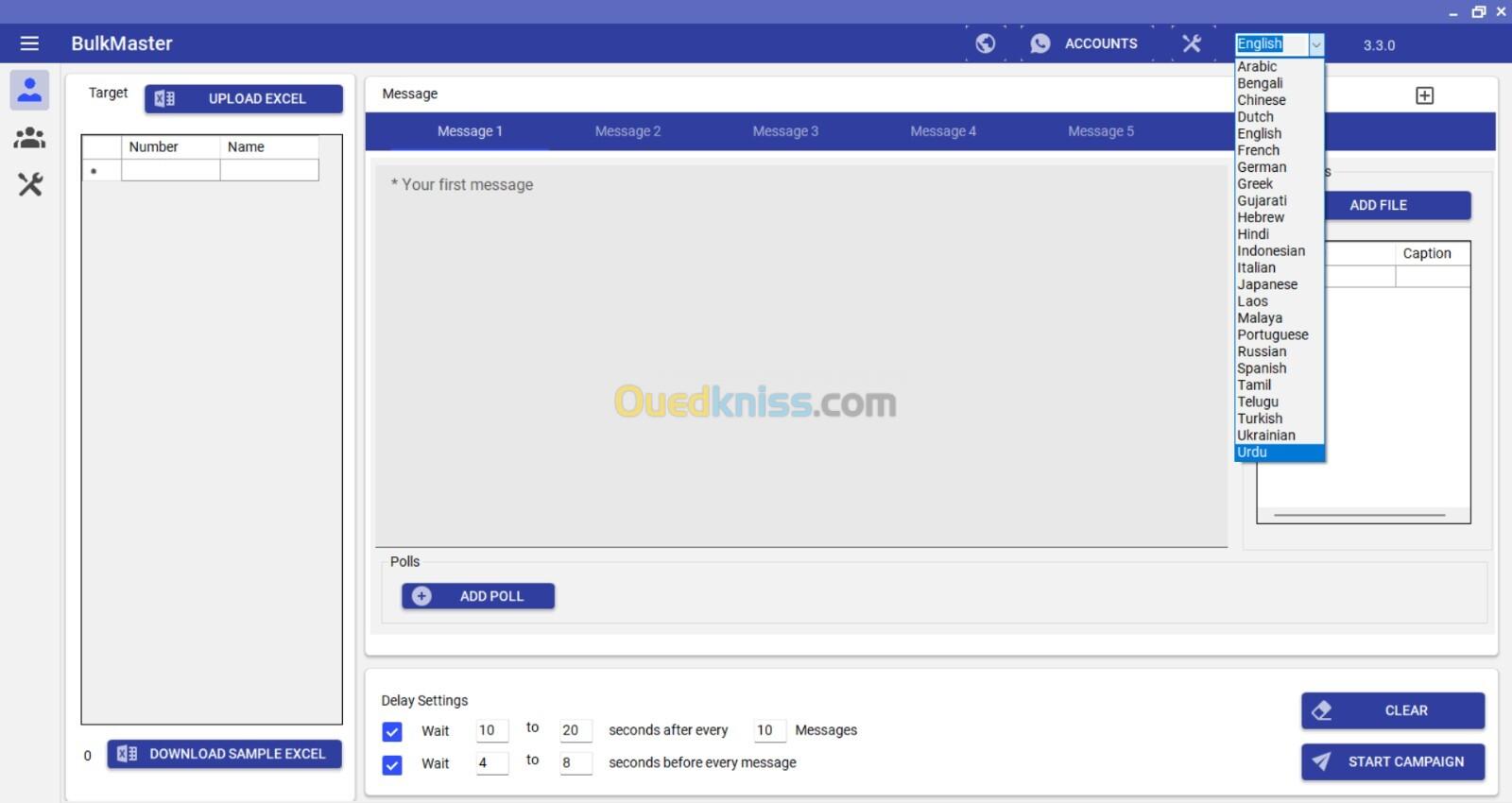
Task: Open the wrench tools icon in top bar
Action: pos(1192,43)
